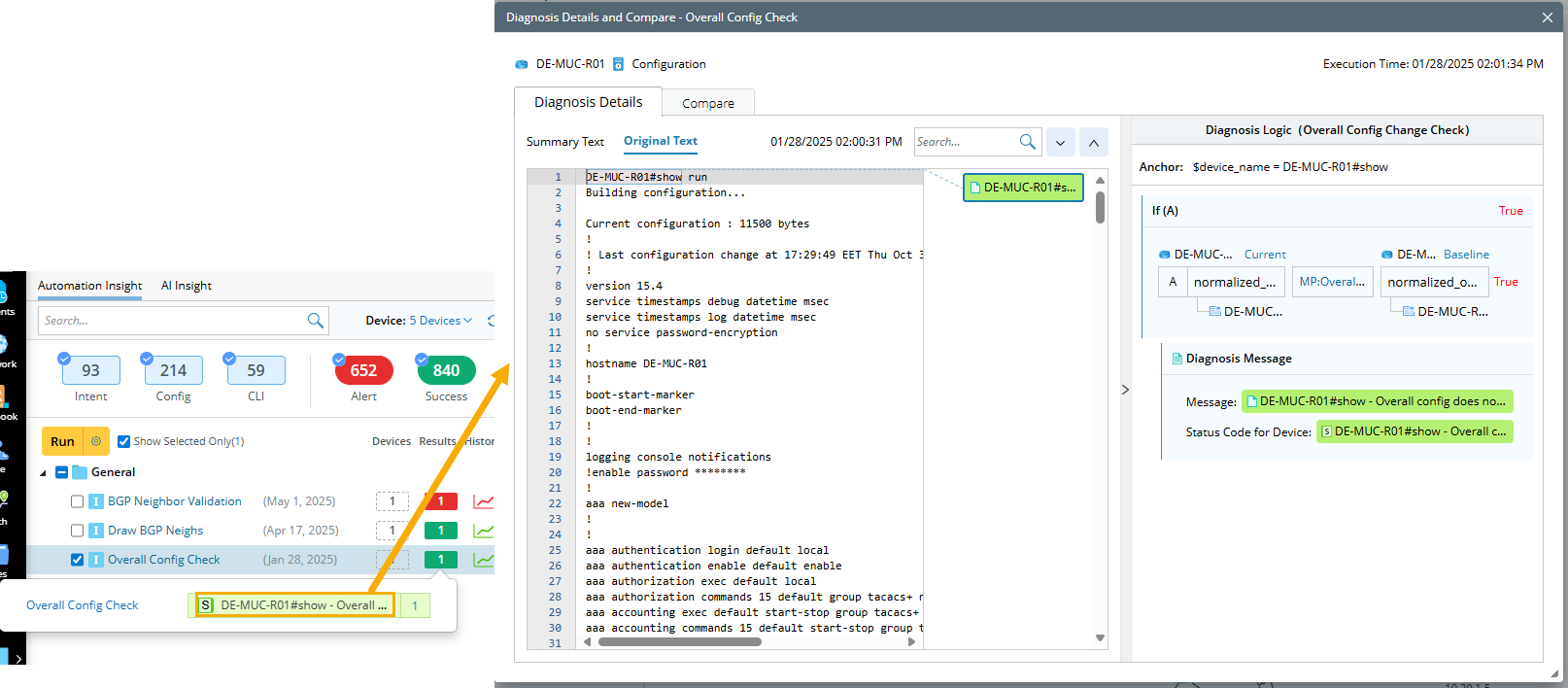
Task: Open Draw BGP Neighs link
Action: tap(155, 531)
